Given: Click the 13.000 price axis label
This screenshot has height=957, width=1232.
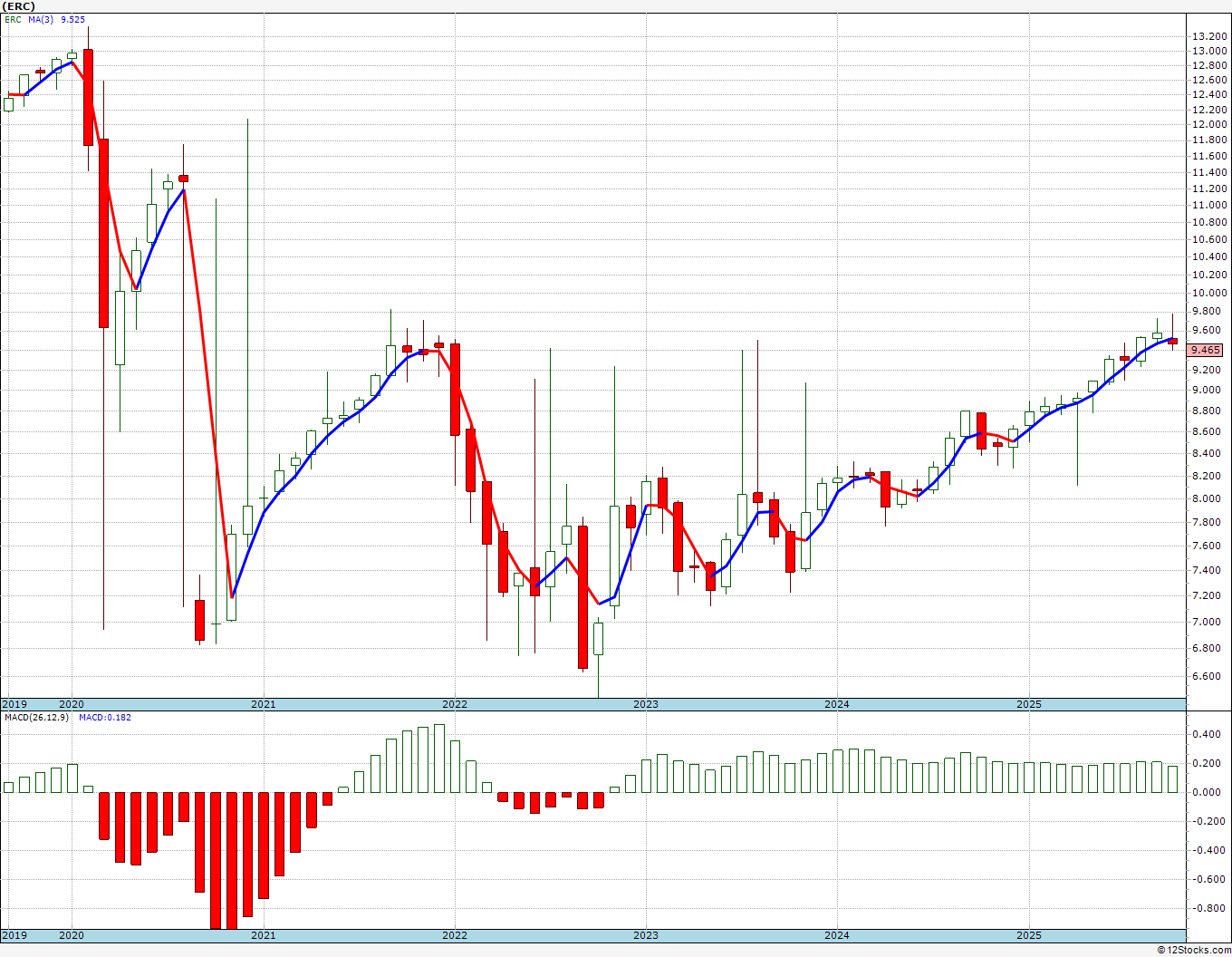Looking at the screenshot, I should 1210,52.
